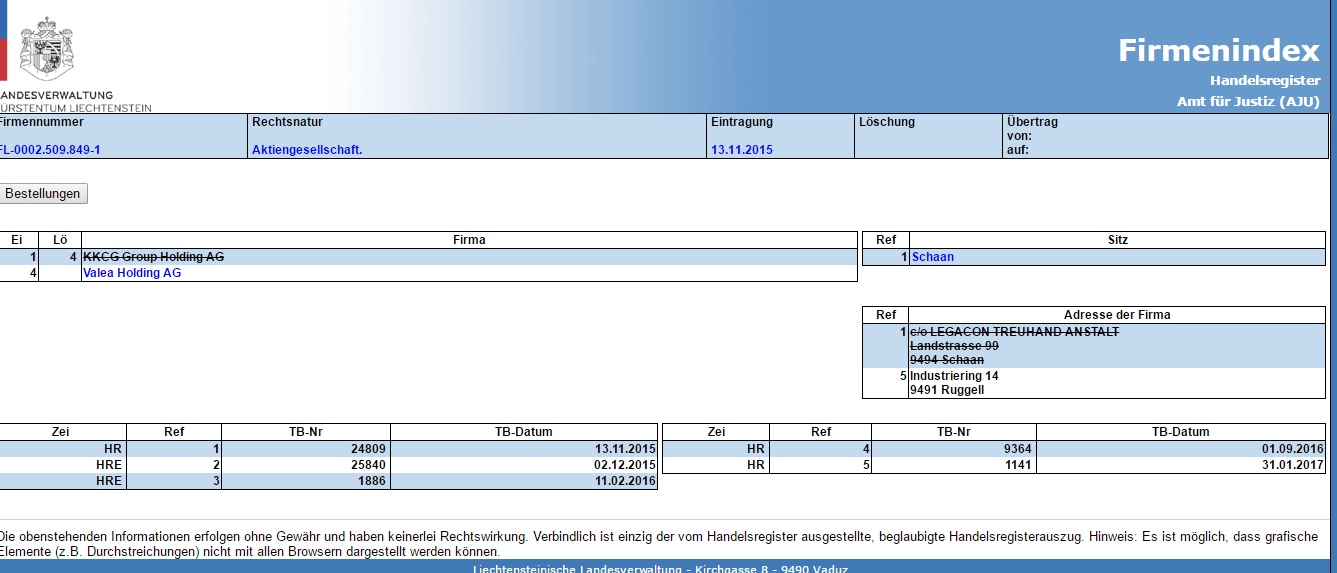Image resolution: width=1337 pixels, height=573 pixels.
Task: Click TB-Datum 01.09.2016 cell
Action: [1181, 450]
